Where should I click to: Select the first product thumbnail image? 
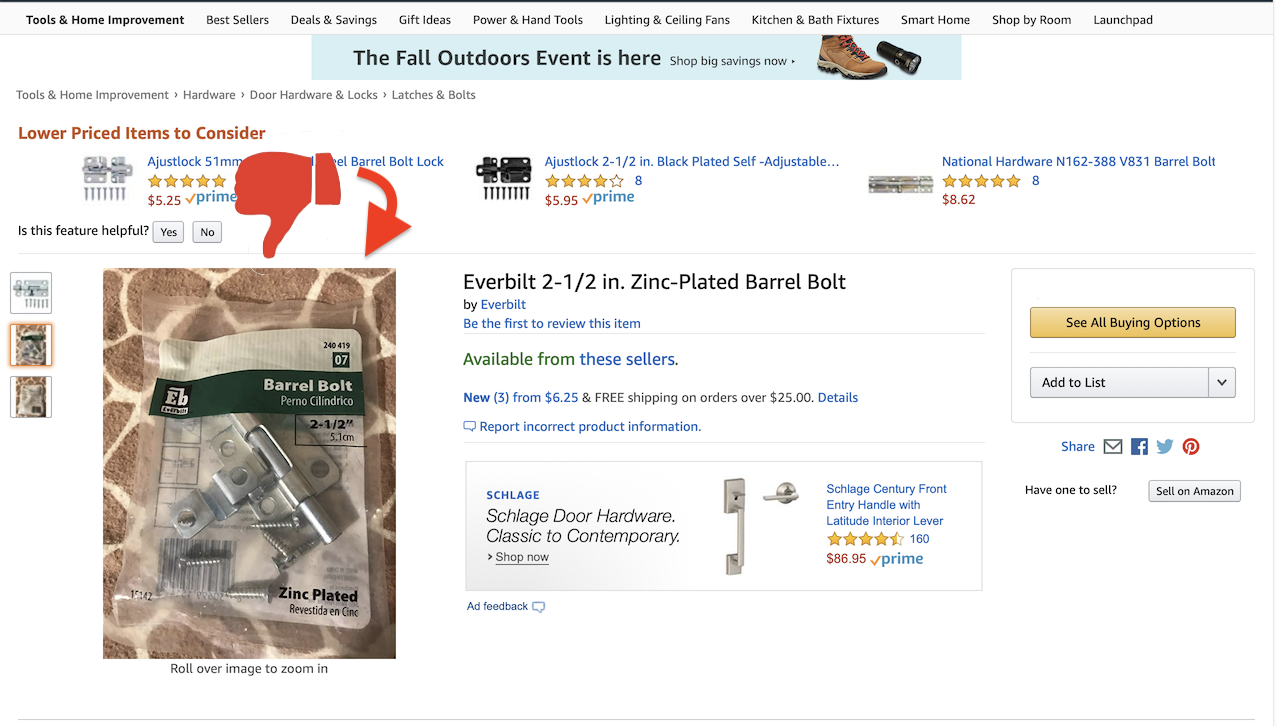click(31, 293)
